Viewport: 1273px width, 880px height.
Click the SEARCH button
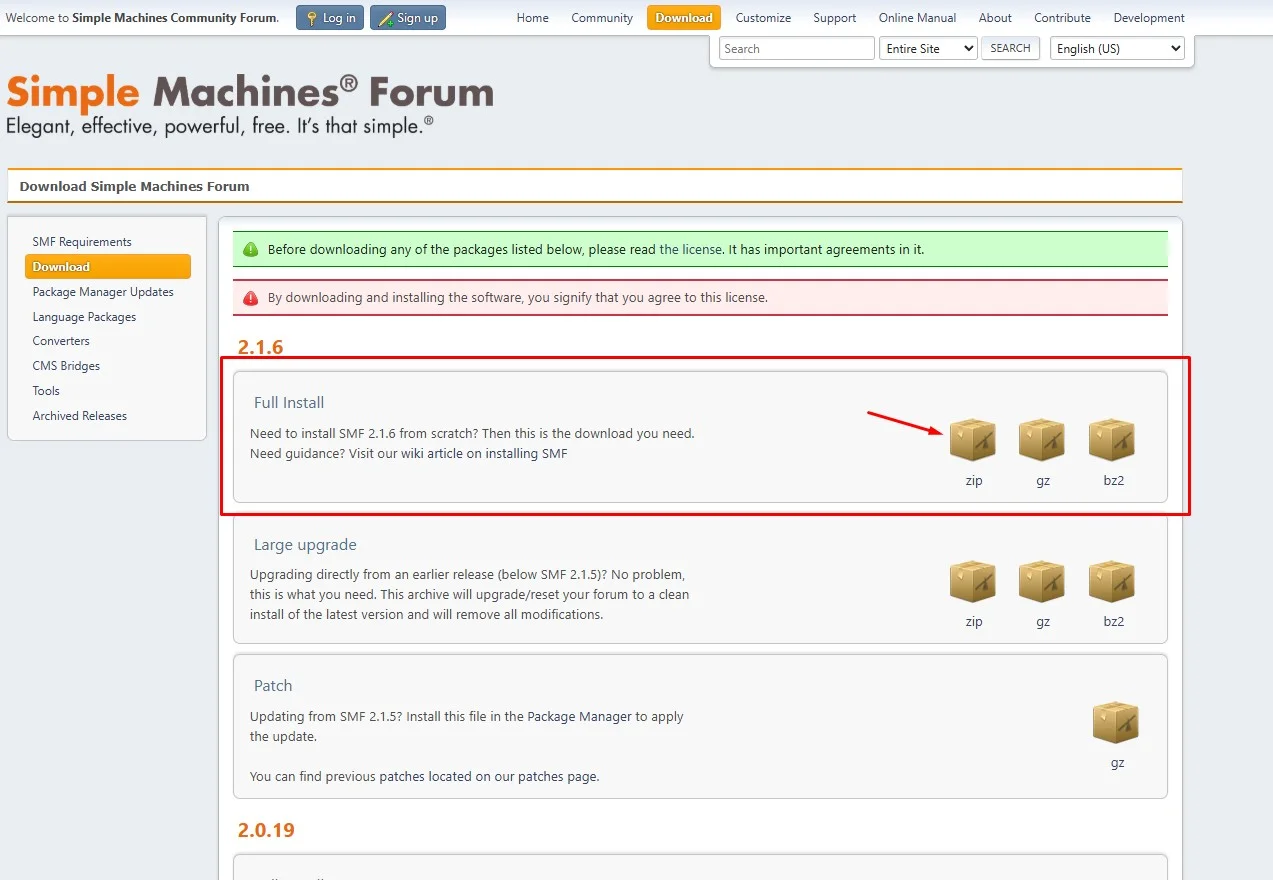point(1010,48)
